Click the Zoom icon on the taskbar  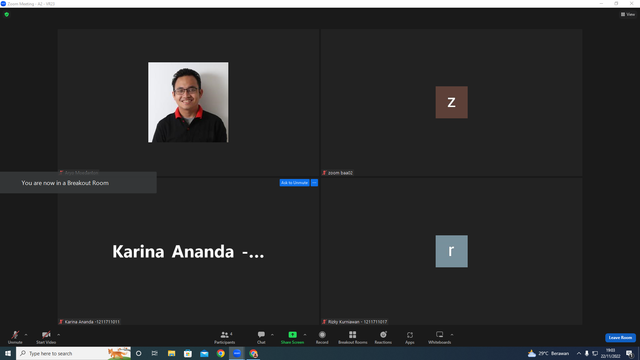pyautogui.click(x=237, y=353)
